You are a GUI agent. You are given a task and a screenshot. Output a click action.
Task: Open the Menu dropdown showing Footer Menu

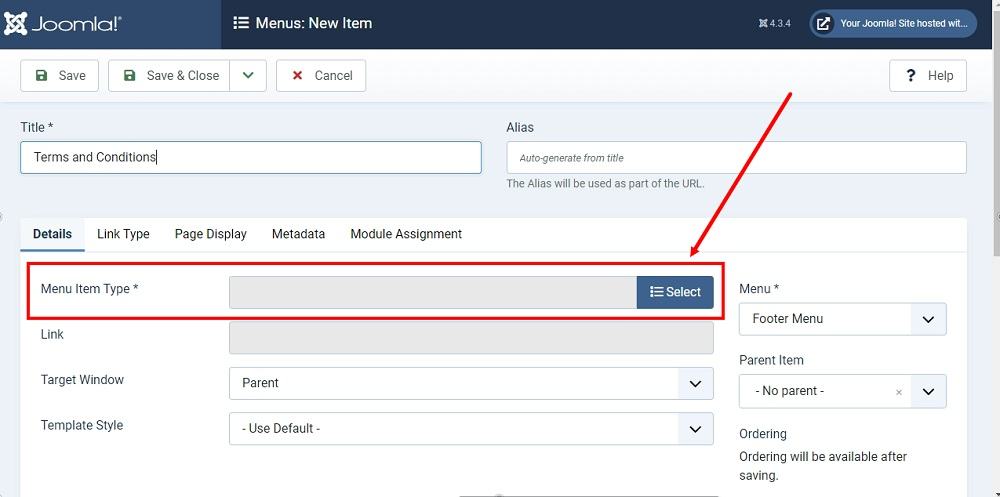click(x=842, y=319)
